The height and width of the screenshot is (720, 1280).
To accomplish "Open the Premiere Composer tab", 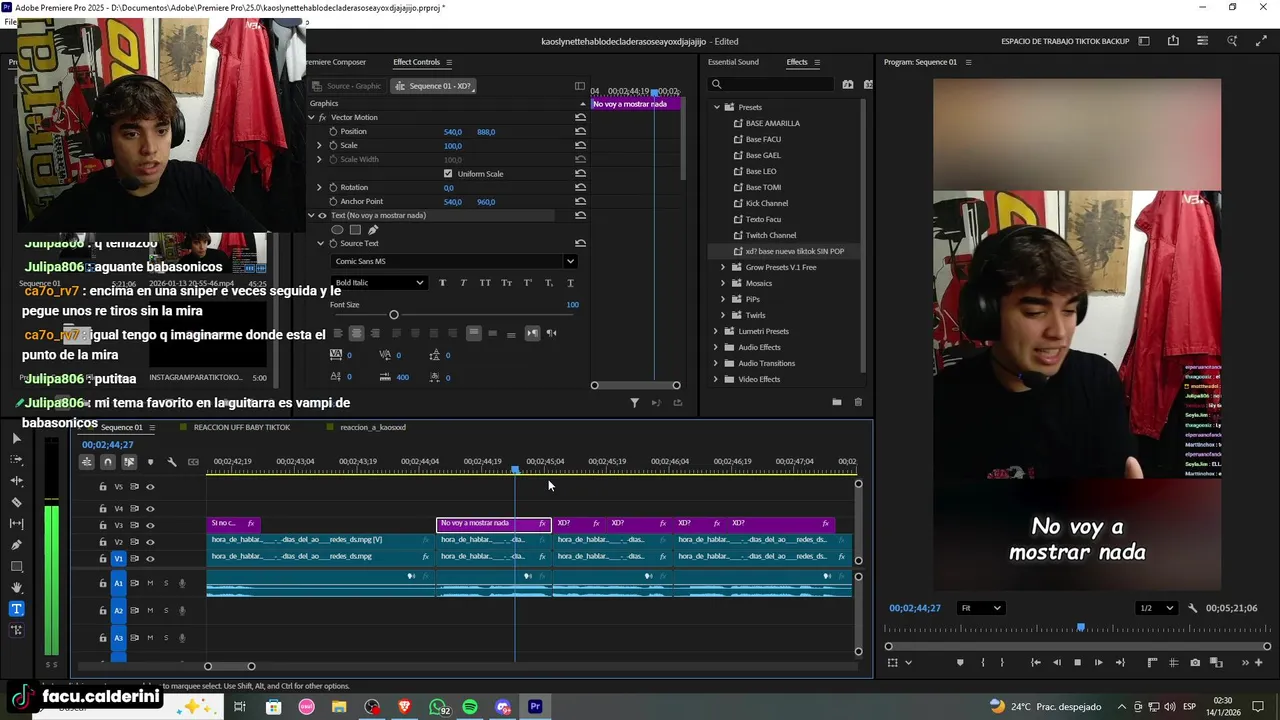I will coord(337,62).
